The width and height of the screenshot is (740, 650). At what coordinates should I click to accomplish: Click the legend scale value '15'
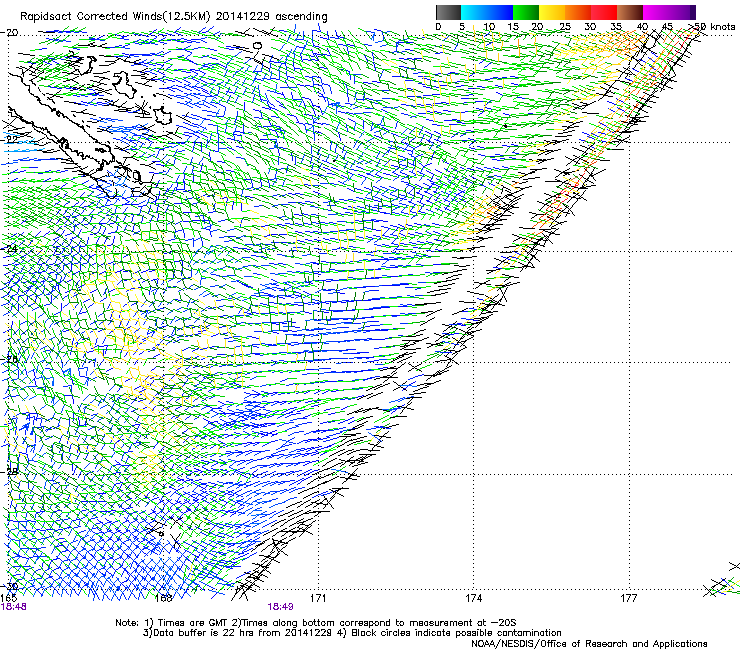(x=513, y=27)
